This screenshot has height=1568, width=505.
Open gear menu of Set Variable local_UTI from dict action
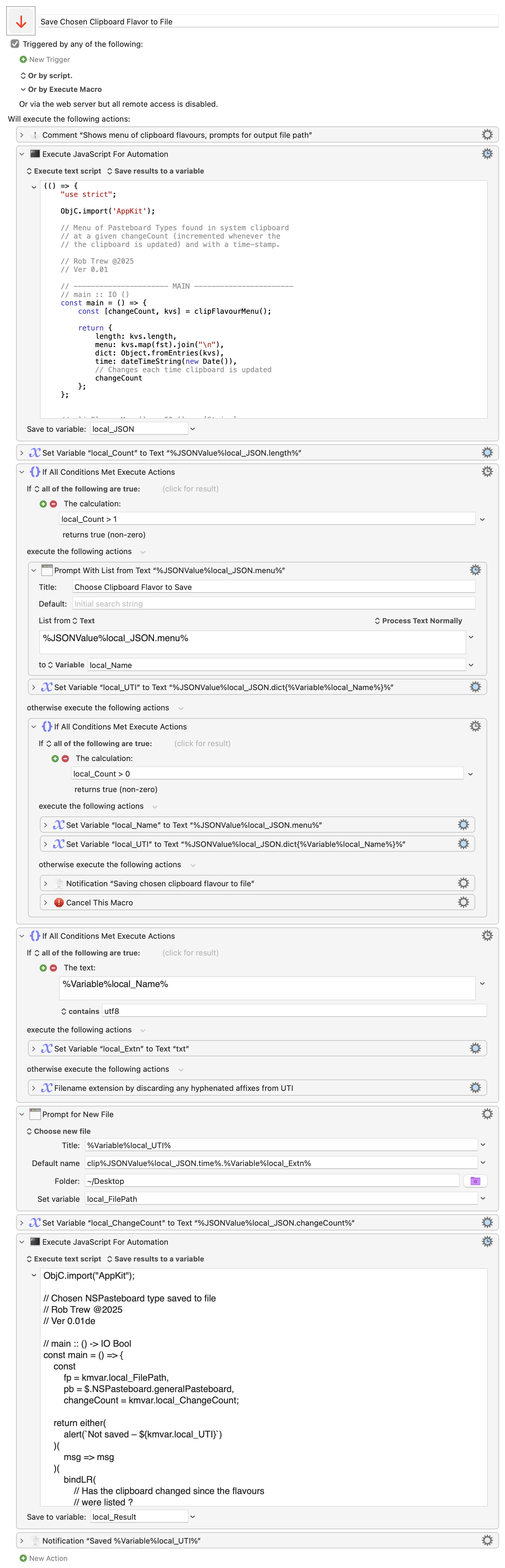pos(475,686)
